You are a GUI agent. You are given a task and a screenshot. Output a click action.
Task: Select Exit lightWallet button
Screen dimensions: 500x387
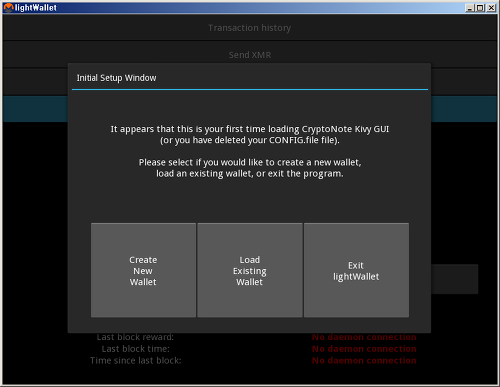pos(356,270)
